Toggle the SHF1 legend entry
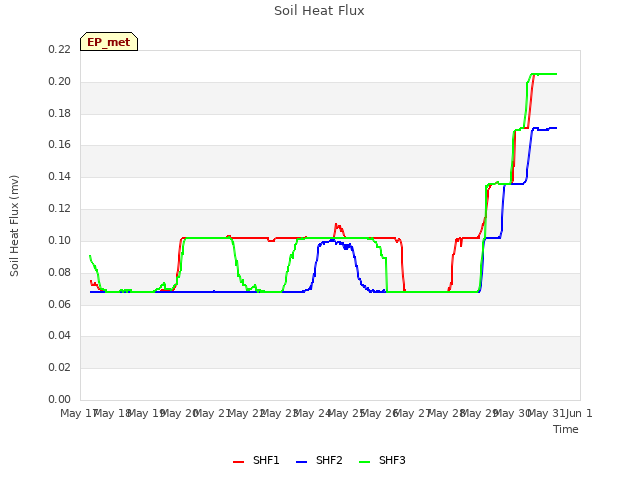The width and height of the screenshot is (640, 480). (256, 460)
